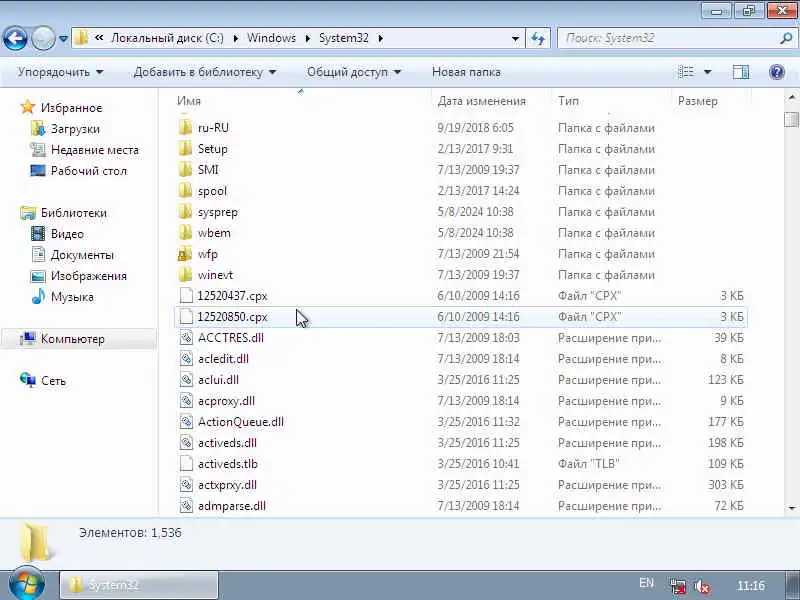Viewport: 800px width, 600px height.
Task: Select the winevt folder icon
Action: [186, 275]
